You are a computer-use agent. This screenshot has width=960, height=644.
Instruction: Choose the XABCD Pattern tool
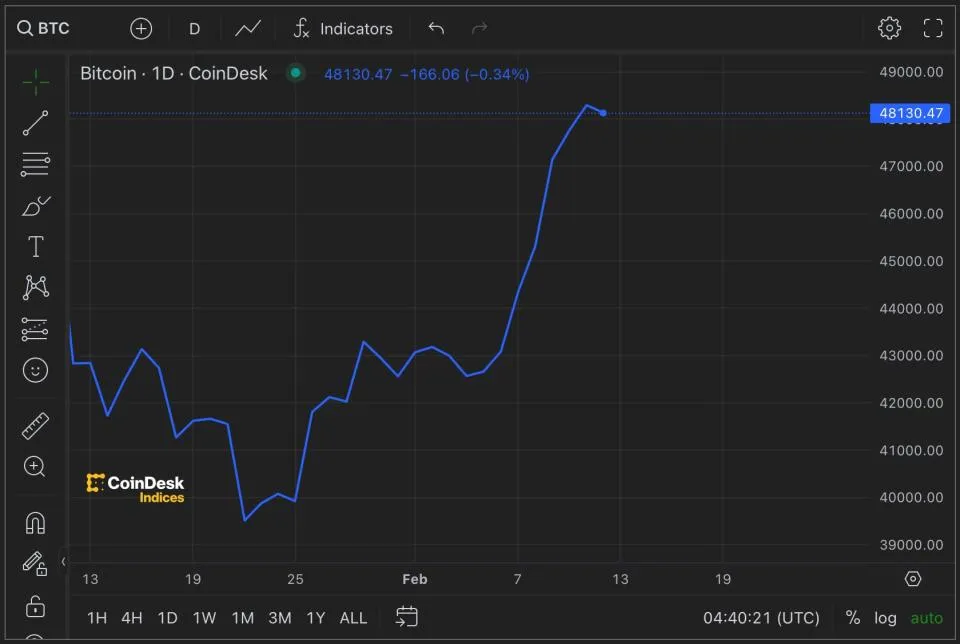[35, 287]
